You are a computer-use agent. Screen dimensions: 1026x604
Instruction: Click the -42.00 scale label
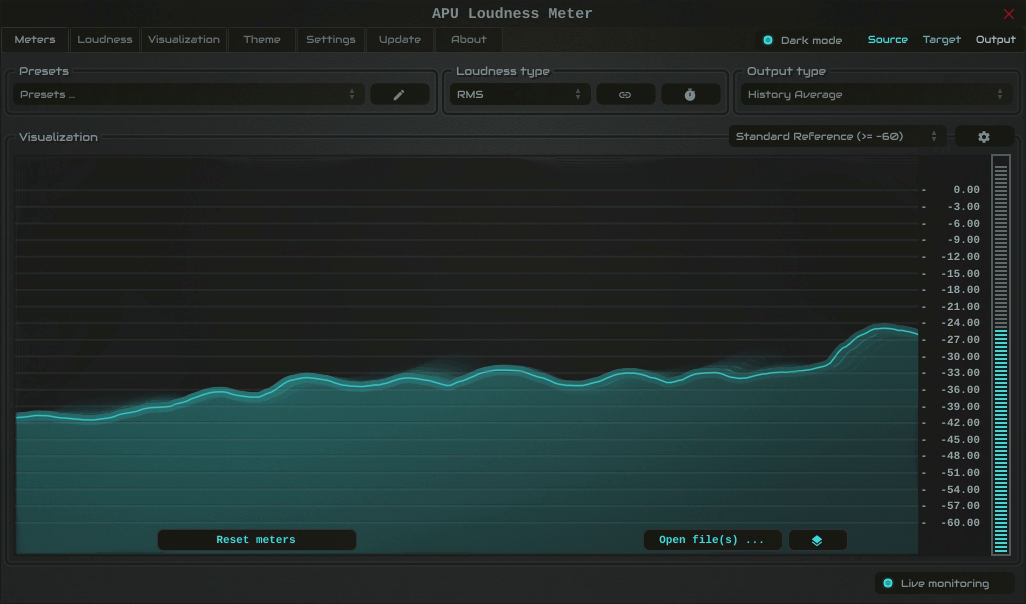click(x=960, y=423)
